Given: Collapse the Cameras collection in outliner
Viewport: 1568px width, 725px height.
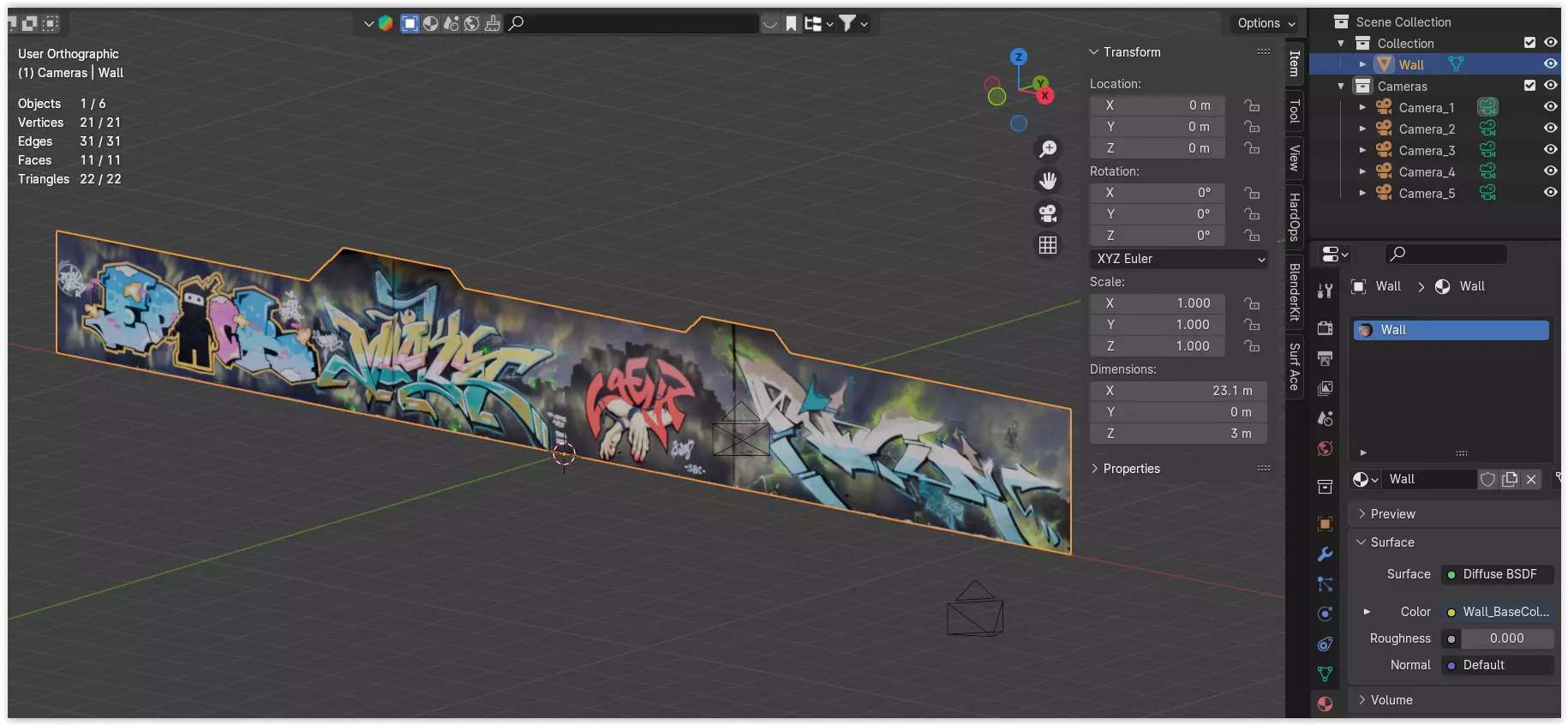Looking at the screenshot, I should click(1341, 86).
